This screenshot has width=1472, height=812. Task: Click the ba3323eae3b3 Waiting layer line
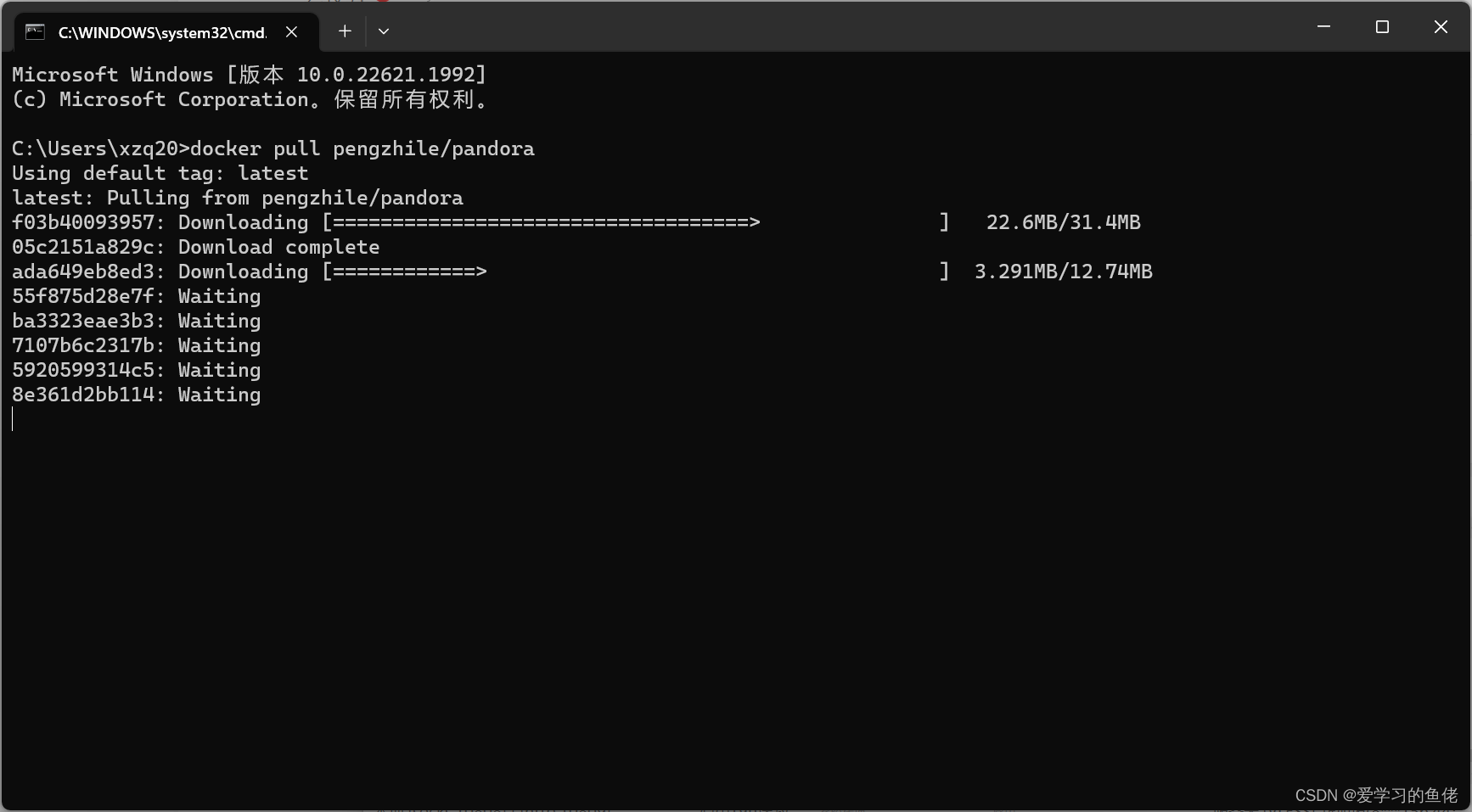pos(137,321)
